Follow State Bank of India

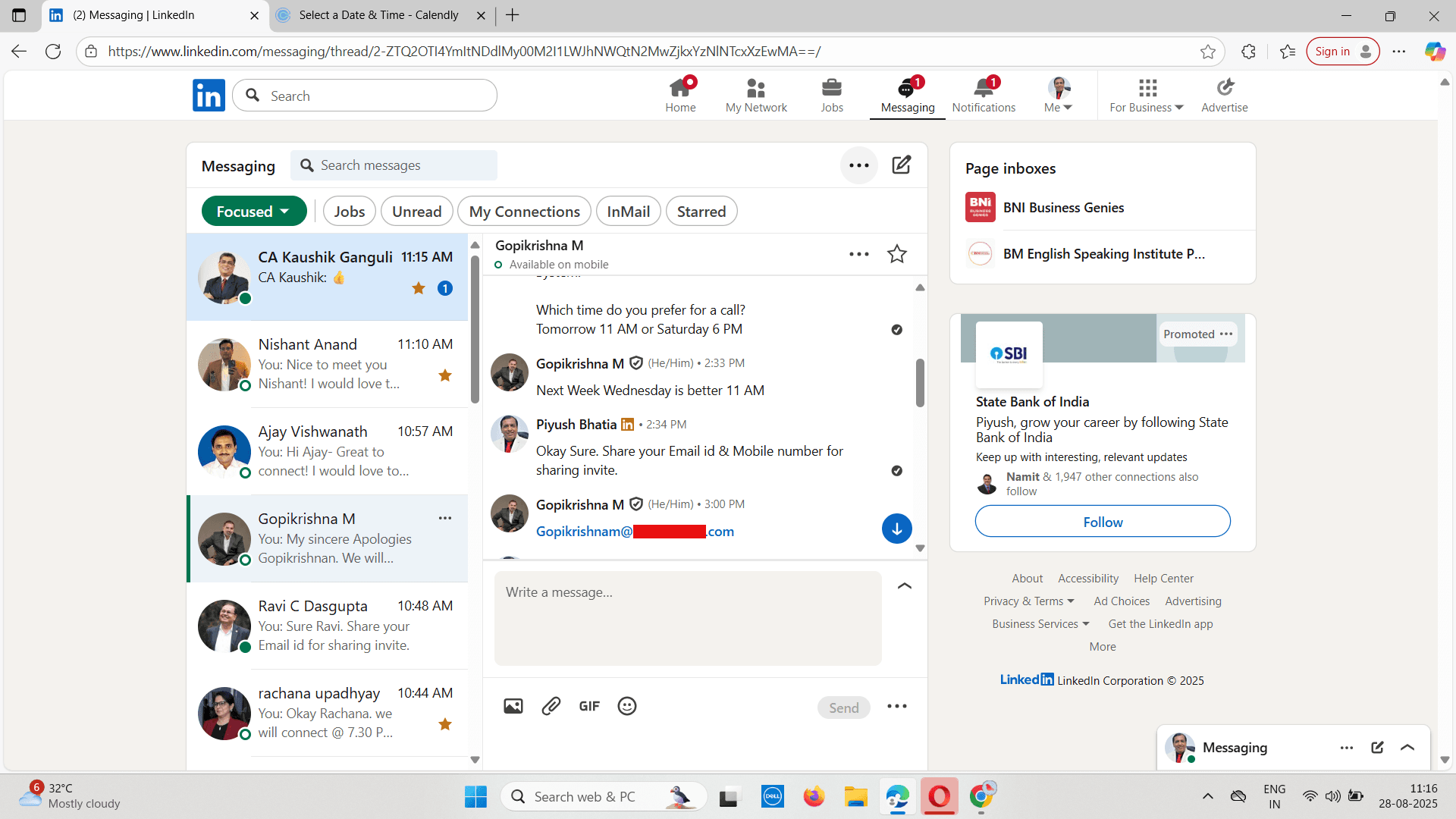tap(1103, 522)
